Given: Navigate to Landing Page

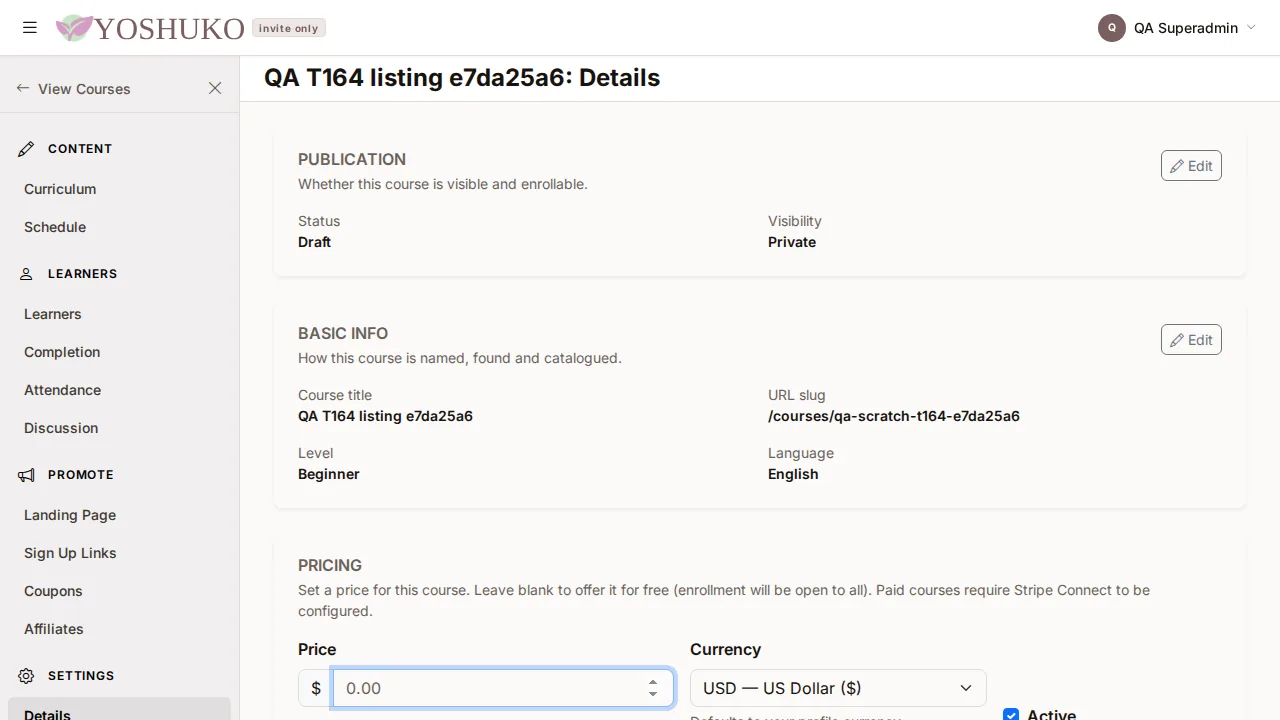Looking at the screenshot, I should coord(70,515).
